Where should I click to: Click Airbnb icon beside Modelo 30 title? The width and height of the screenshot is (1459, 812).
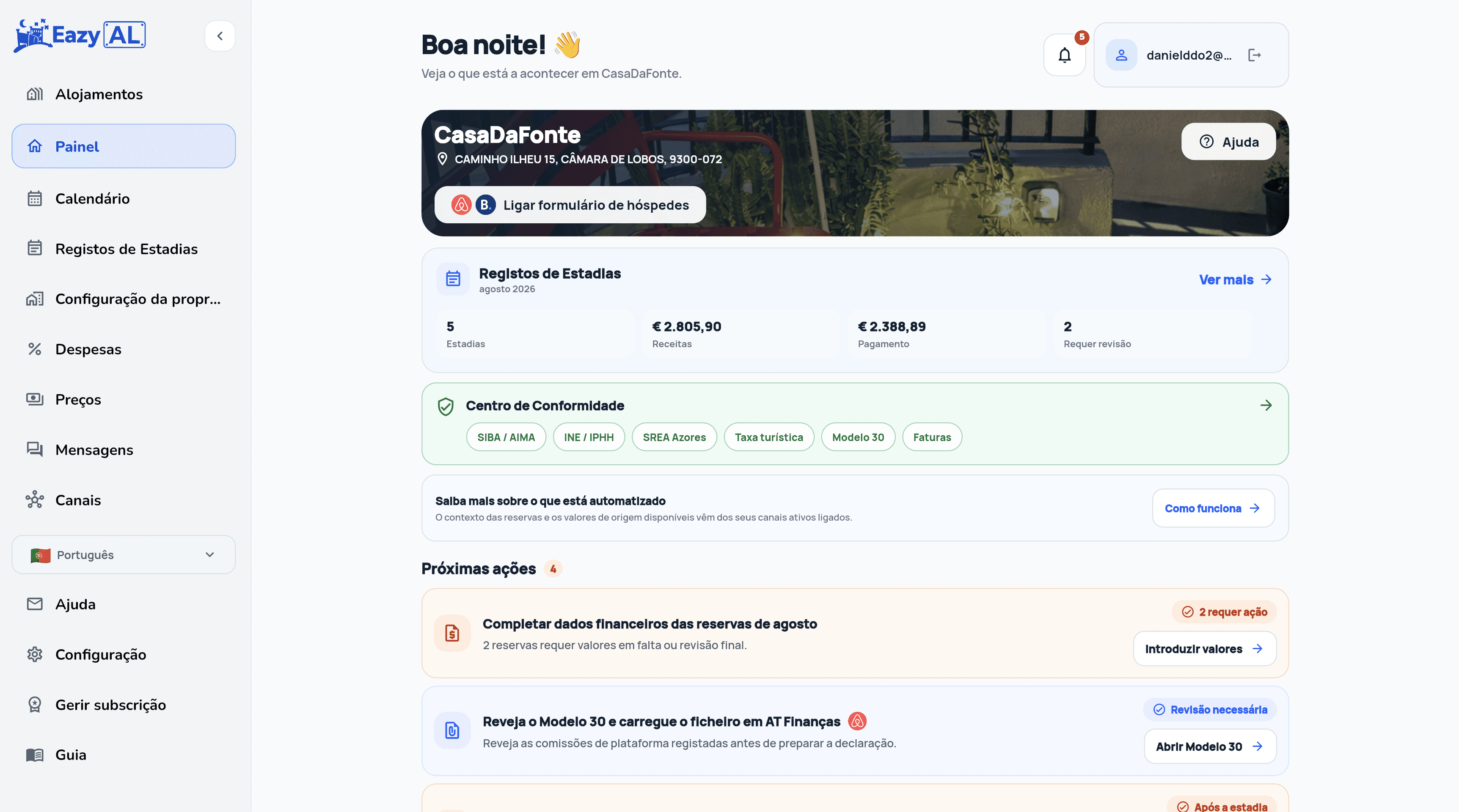[x=857, y=721]
